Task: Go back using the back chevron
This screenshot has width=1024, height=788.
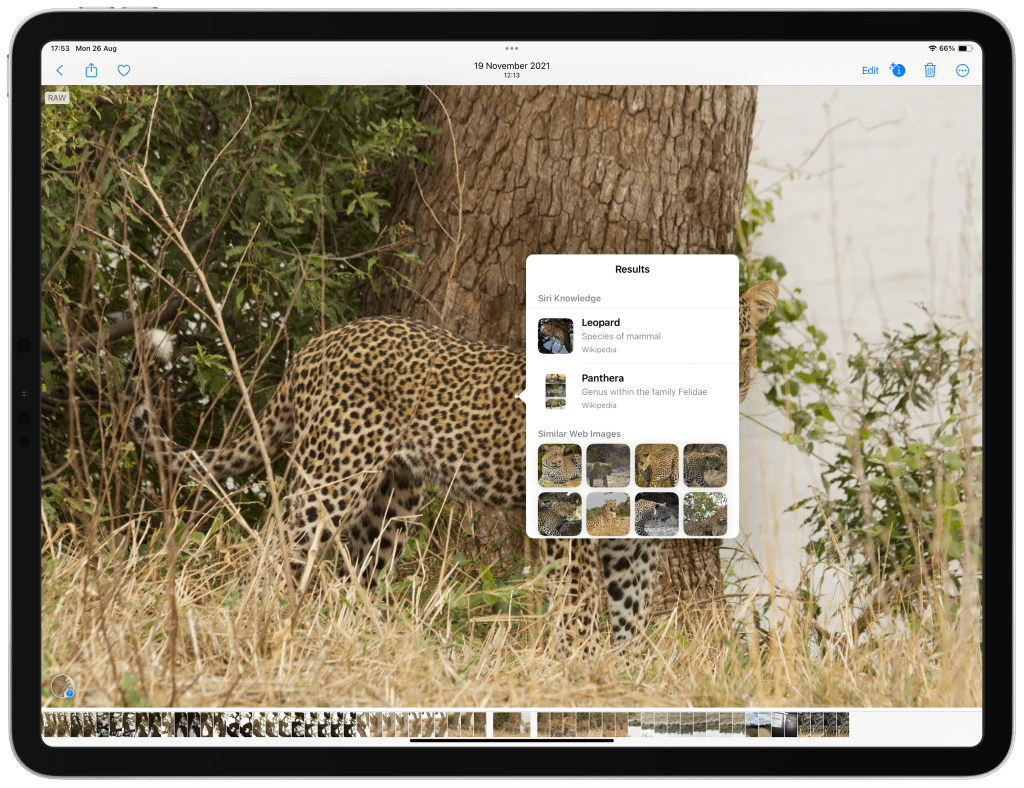Action: tap(60, 71)
